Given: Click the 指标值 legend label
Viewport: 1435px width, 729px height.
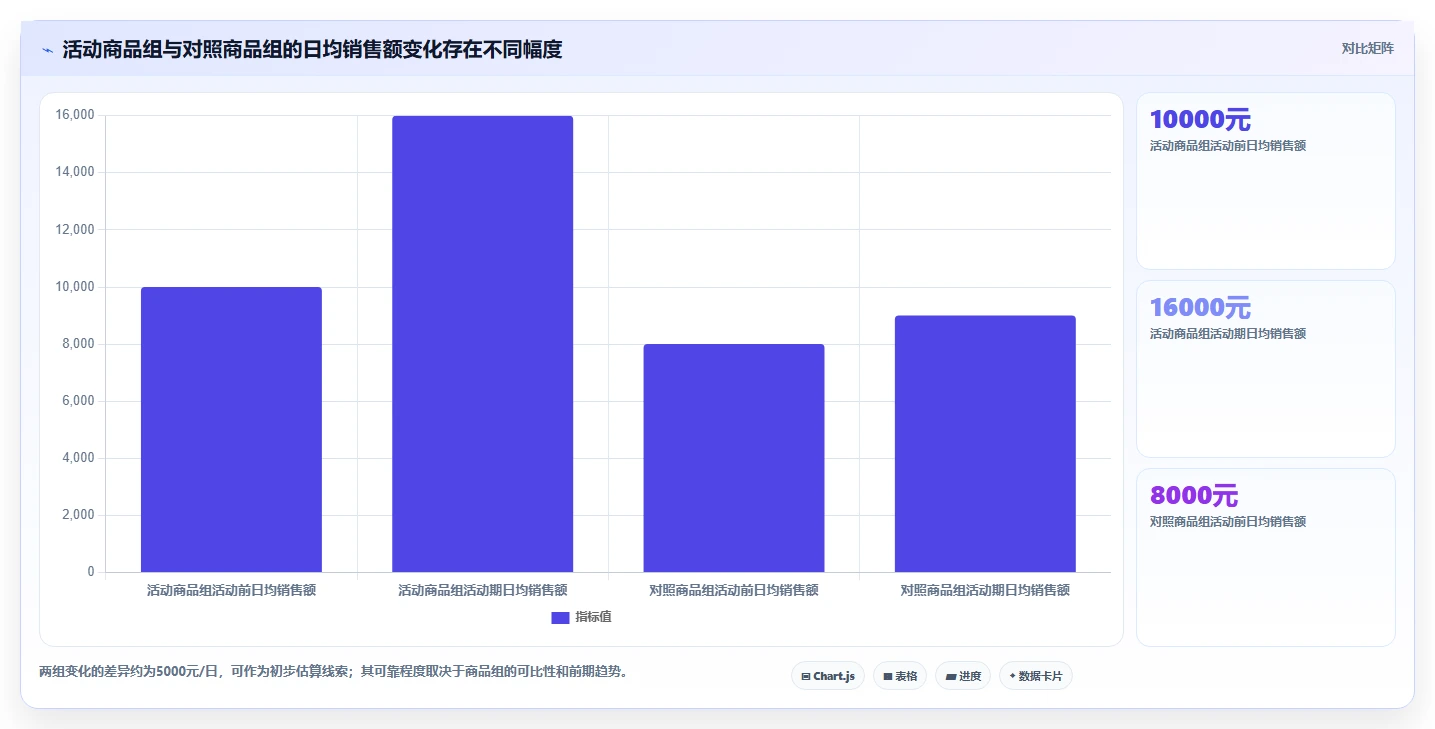Looking at the screenshot, I should [x=593, y=617].
